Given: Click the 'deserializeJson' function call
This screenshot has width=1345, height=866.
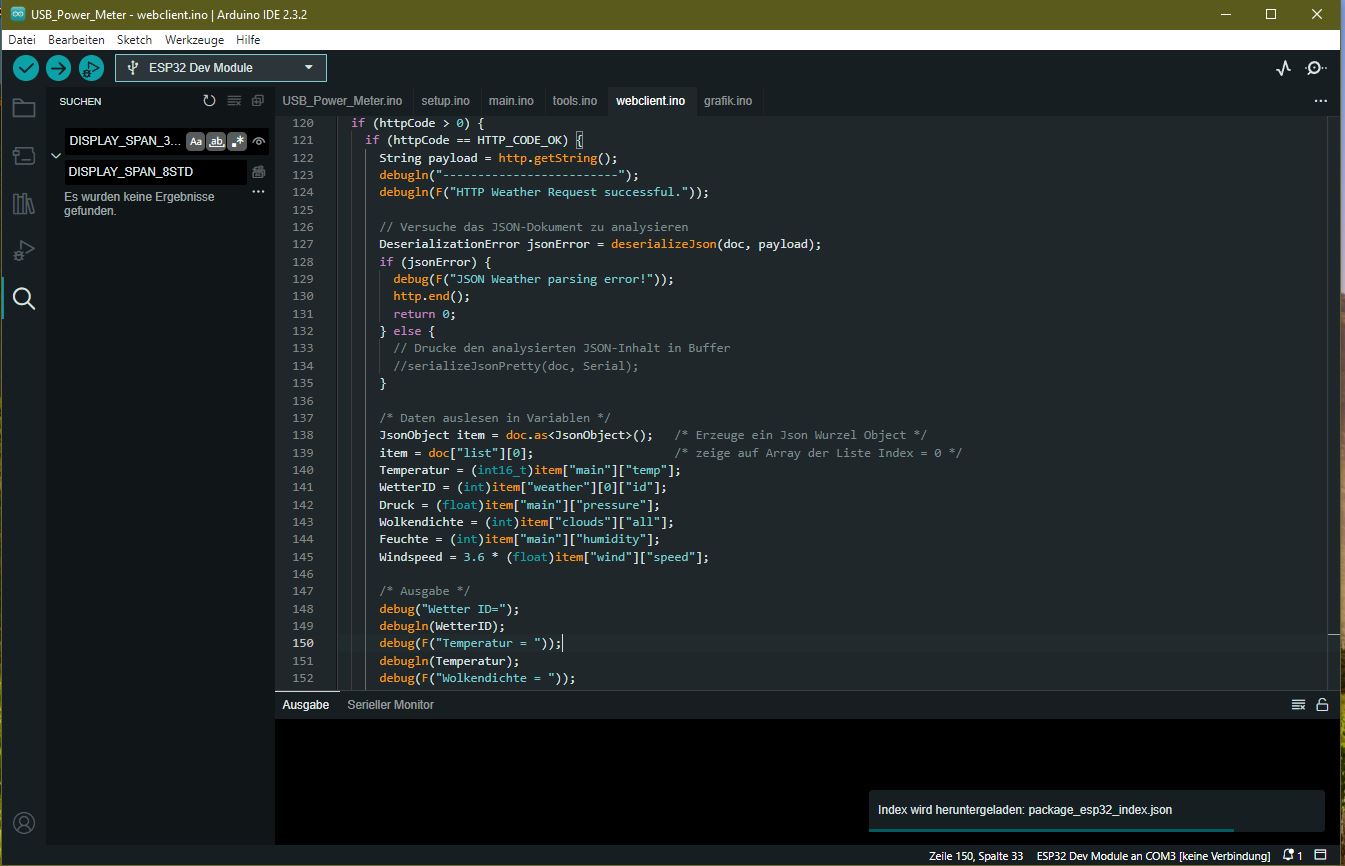Looking at the screenshot, I should (664, 244).
